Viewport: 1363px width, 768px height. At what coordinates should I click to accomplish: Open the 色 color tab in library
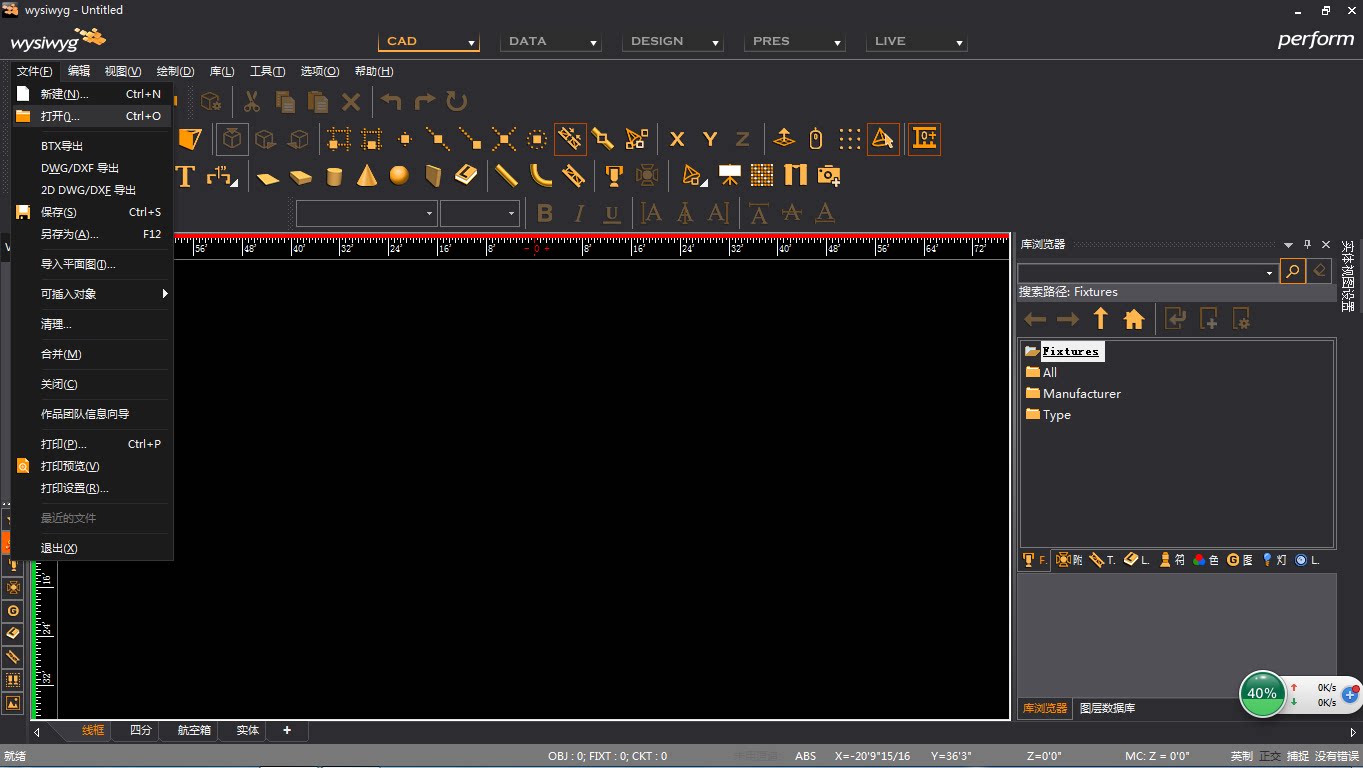pyautogui.click(x=1205, y=560)
